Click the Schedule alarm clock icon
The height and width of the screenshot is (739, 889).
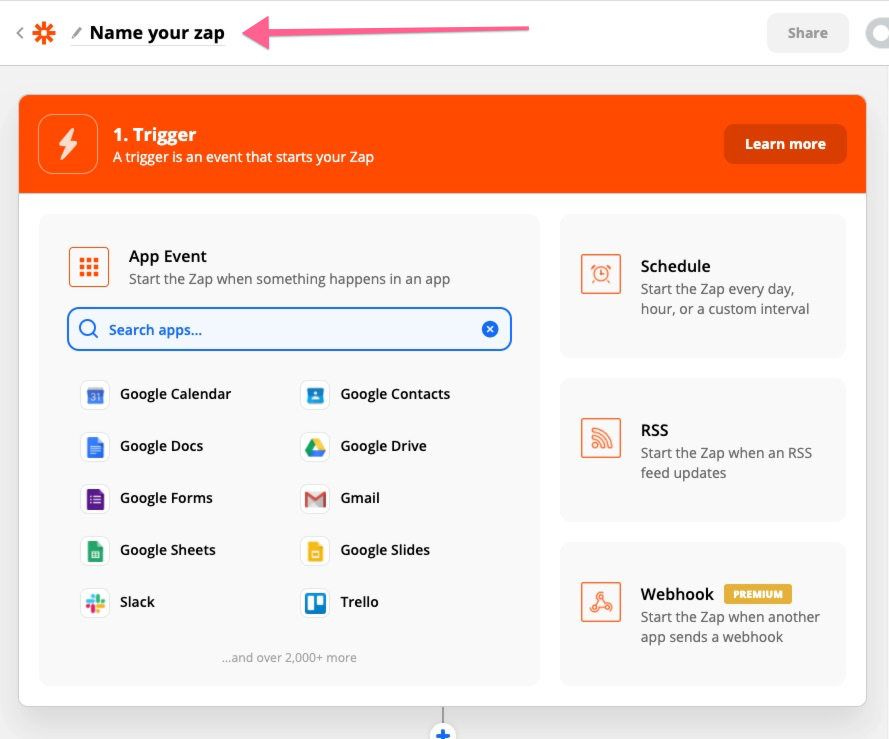pos(601,274)
